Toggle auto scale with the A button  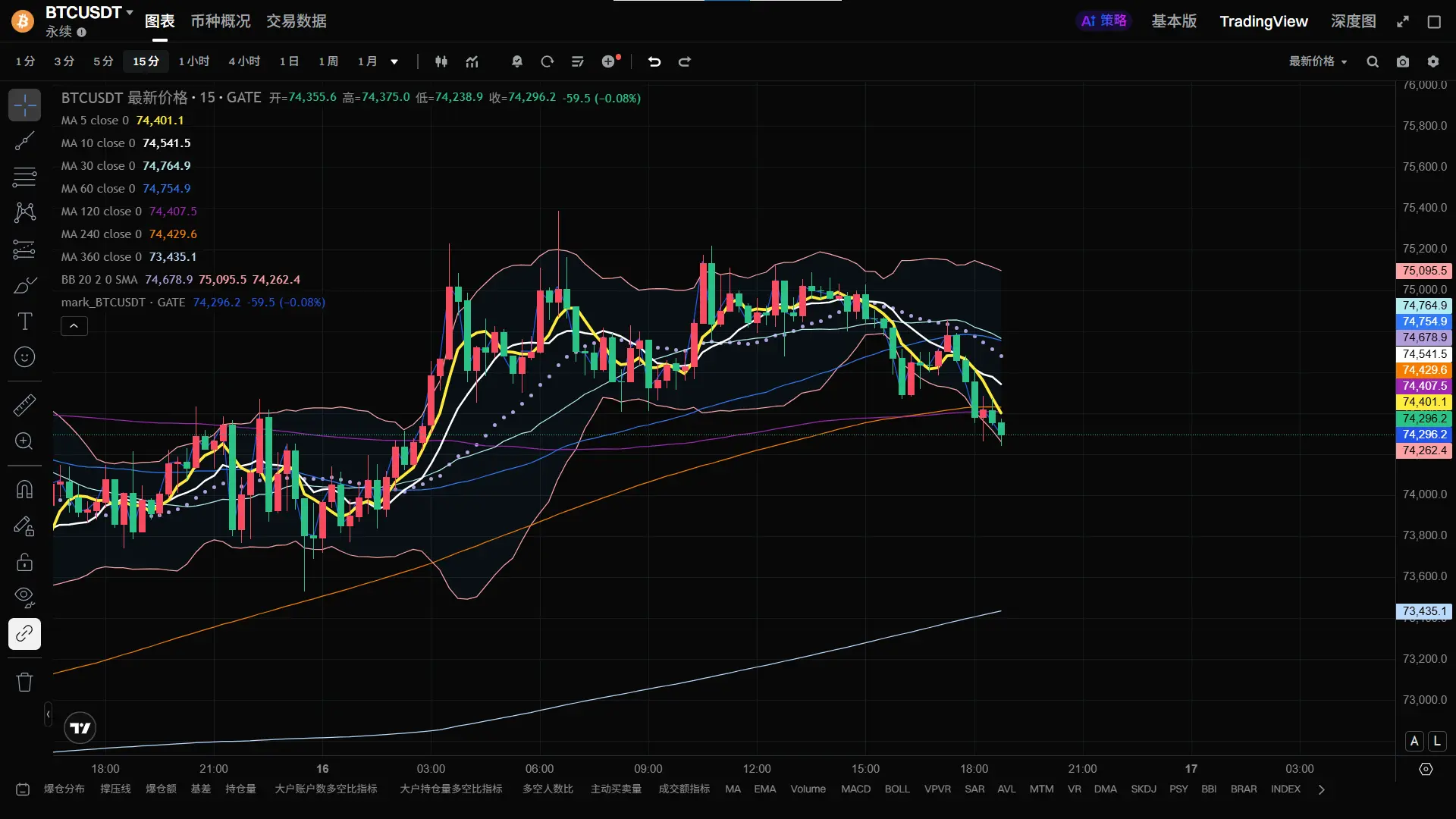tap(1414, 741)
